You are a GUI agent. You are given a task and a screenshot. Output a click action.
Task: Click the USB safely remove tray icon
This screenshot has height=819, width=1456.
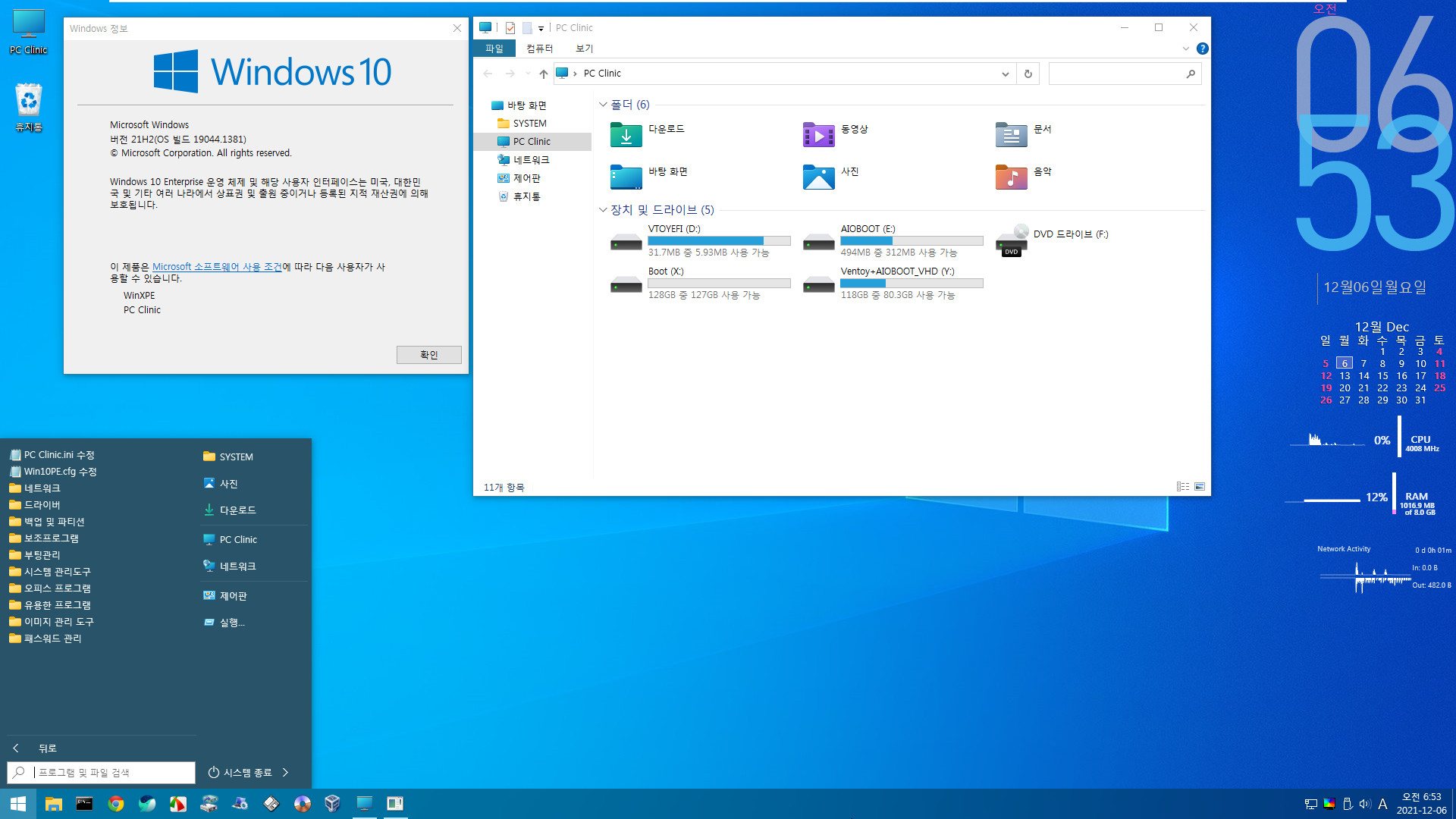(x=1348, y=804)
